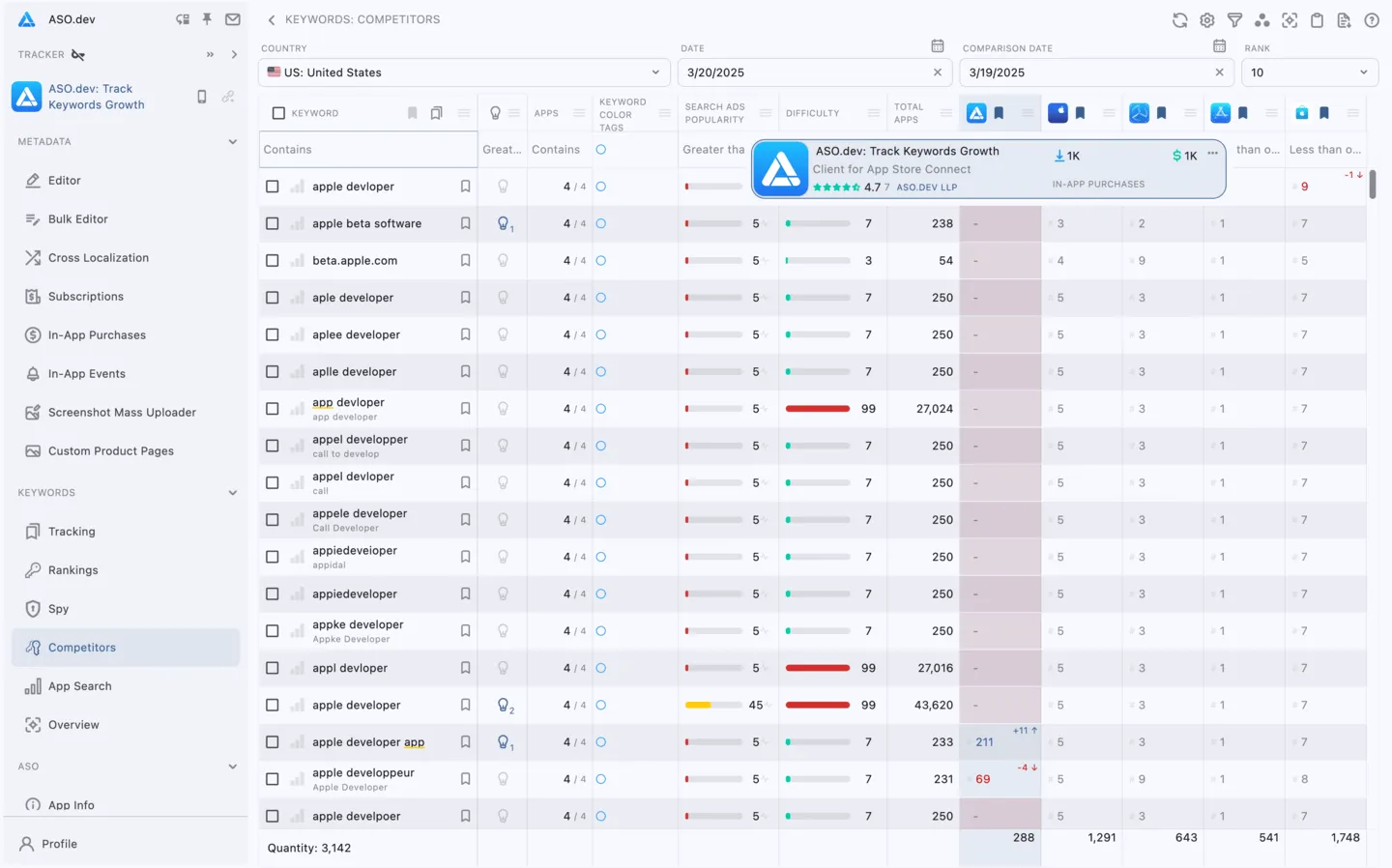Open In-App Purchases from the sidebar

coord(97,334)
